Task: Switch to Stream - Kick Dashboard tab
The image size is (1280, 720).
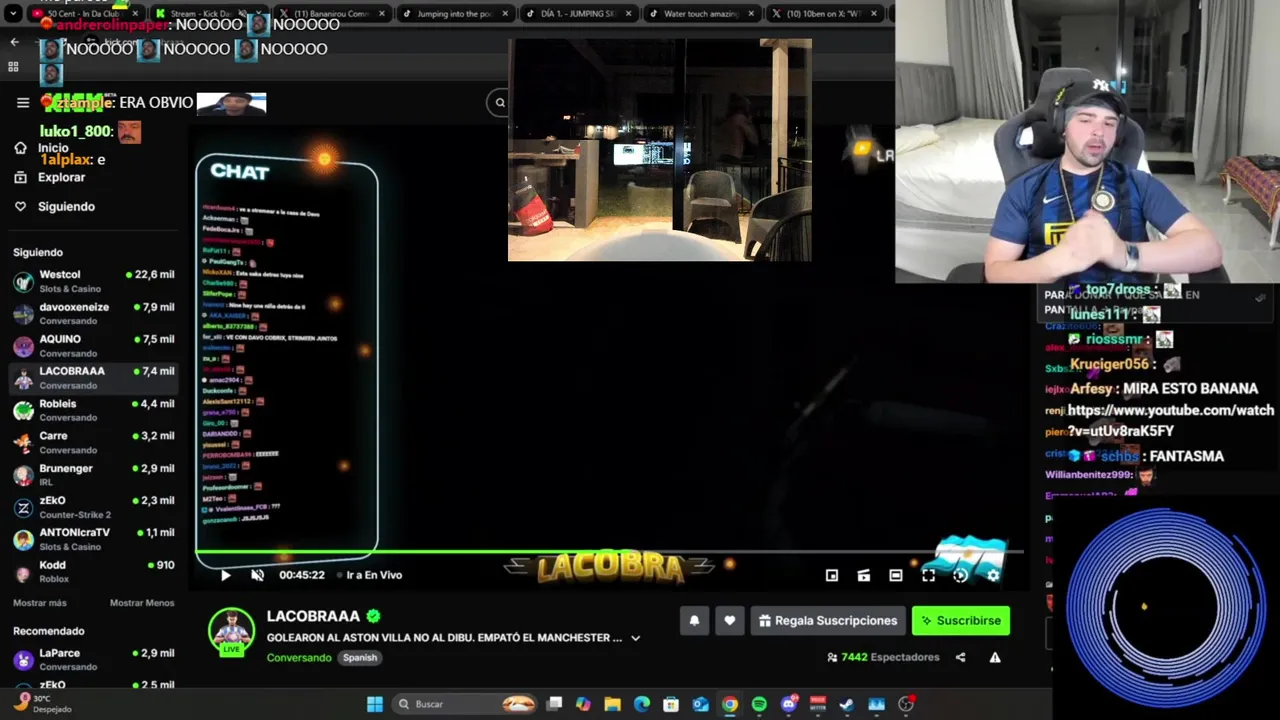Action: [x=205, y=14]
